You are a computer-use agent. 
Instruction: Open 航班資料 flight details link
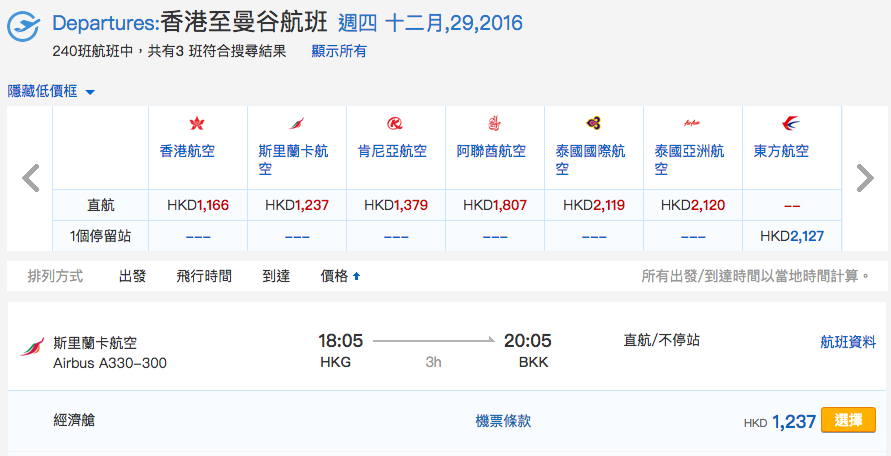pyautogui.click(x=848, y=342)
